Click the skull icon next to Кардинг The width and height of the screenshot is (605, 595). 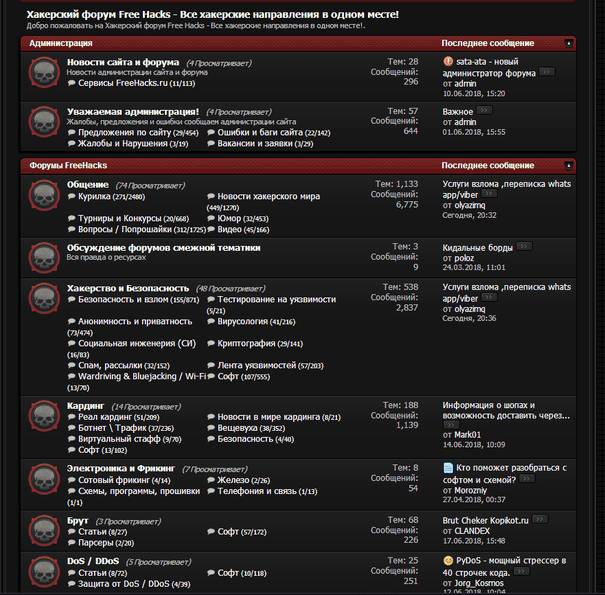43,416
